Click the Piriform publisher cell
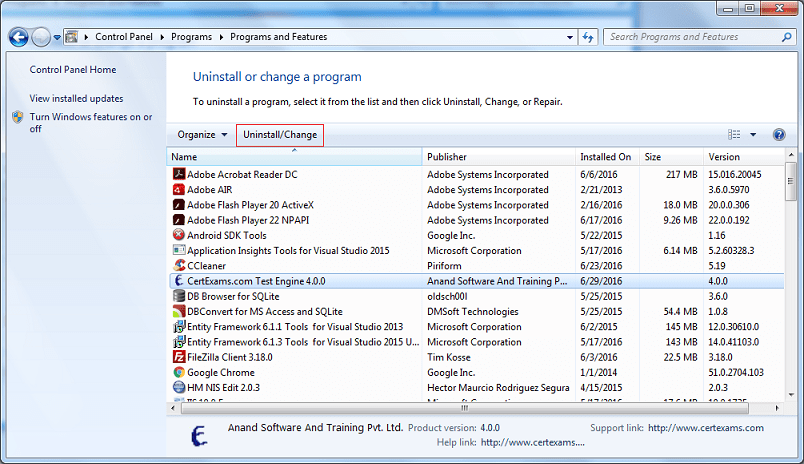This screenshot has width=804, height=464. [444, 266]
